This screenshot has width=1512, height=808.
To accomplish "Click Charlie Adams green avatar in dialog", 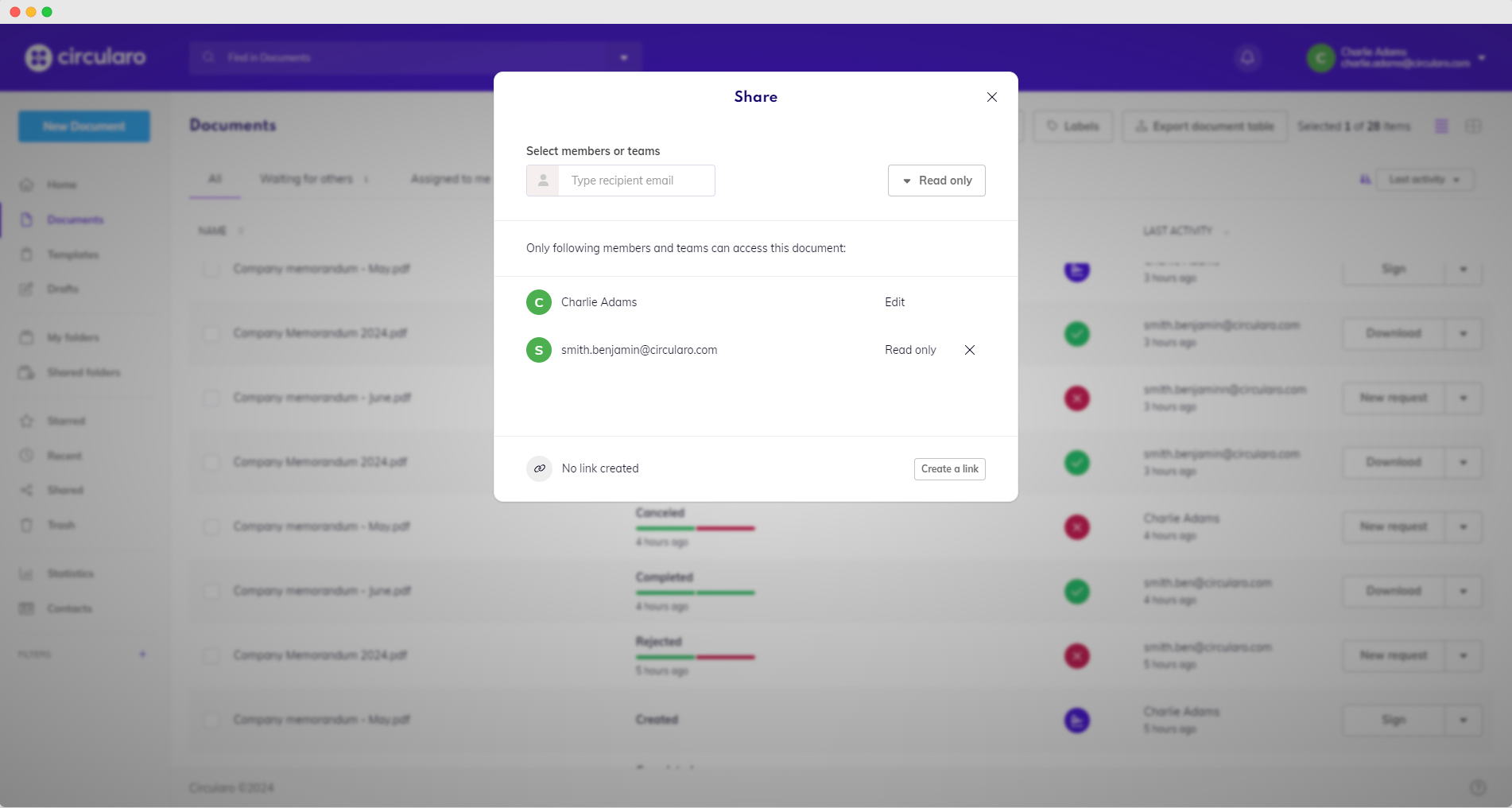I will 539,302.
